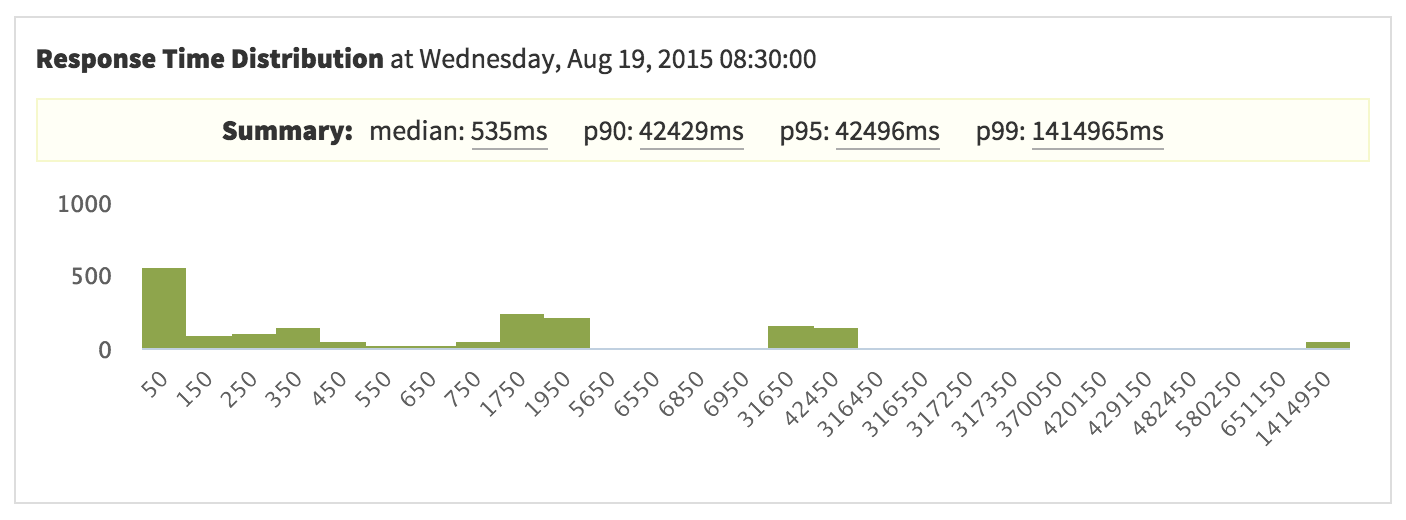Click the p95 42496ms value

pyautogui.click(x=887, y=132)
